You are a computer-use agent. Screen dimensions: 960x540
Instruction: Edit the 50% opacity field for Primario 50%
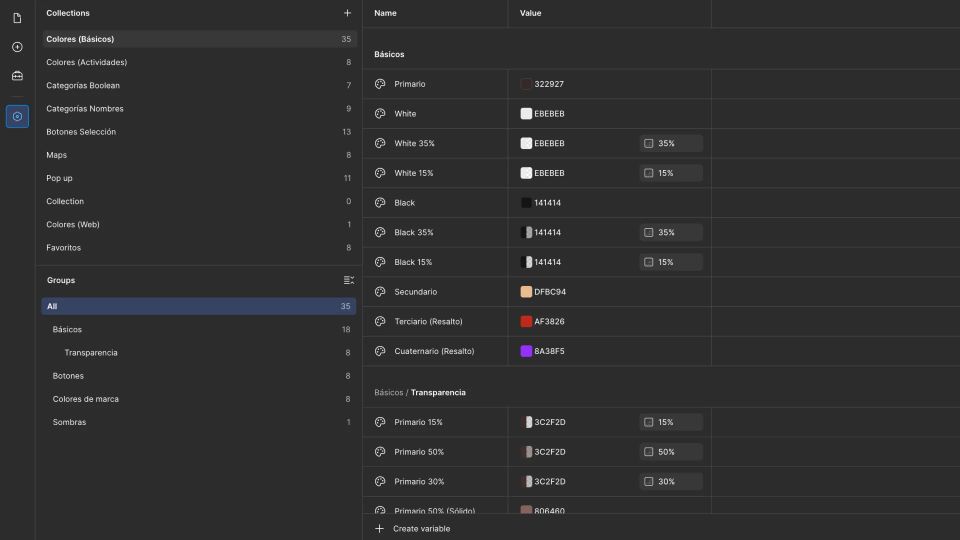(671, 452)
